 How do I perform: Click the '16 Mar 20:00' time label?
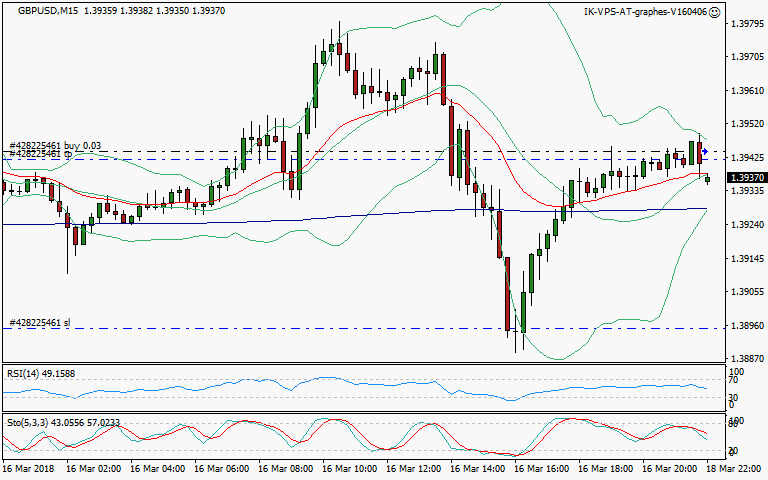[x=670, y=469]
